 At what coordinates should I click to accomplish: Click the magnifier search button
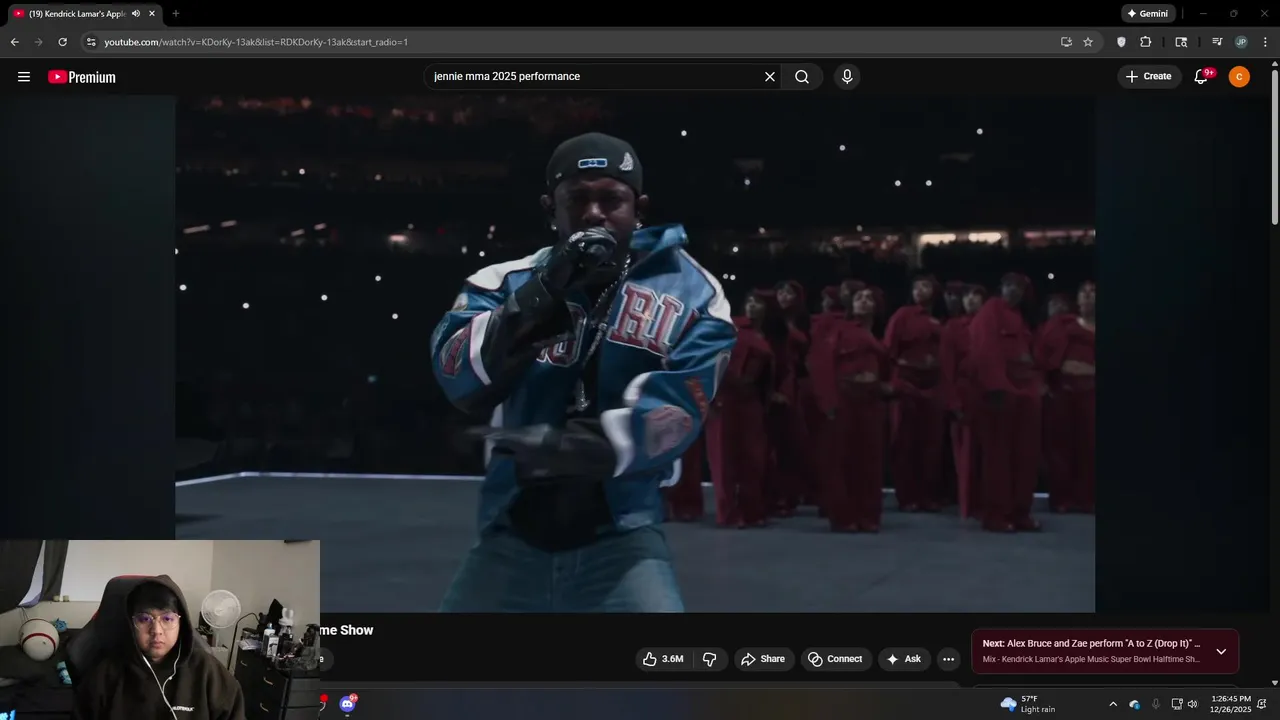tap(802, 77)
